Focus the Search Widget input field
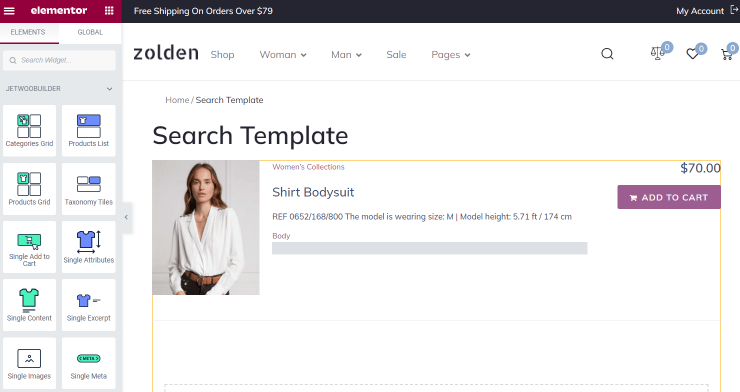This screenshot has height=392, width=740. (x=59, y=60)
